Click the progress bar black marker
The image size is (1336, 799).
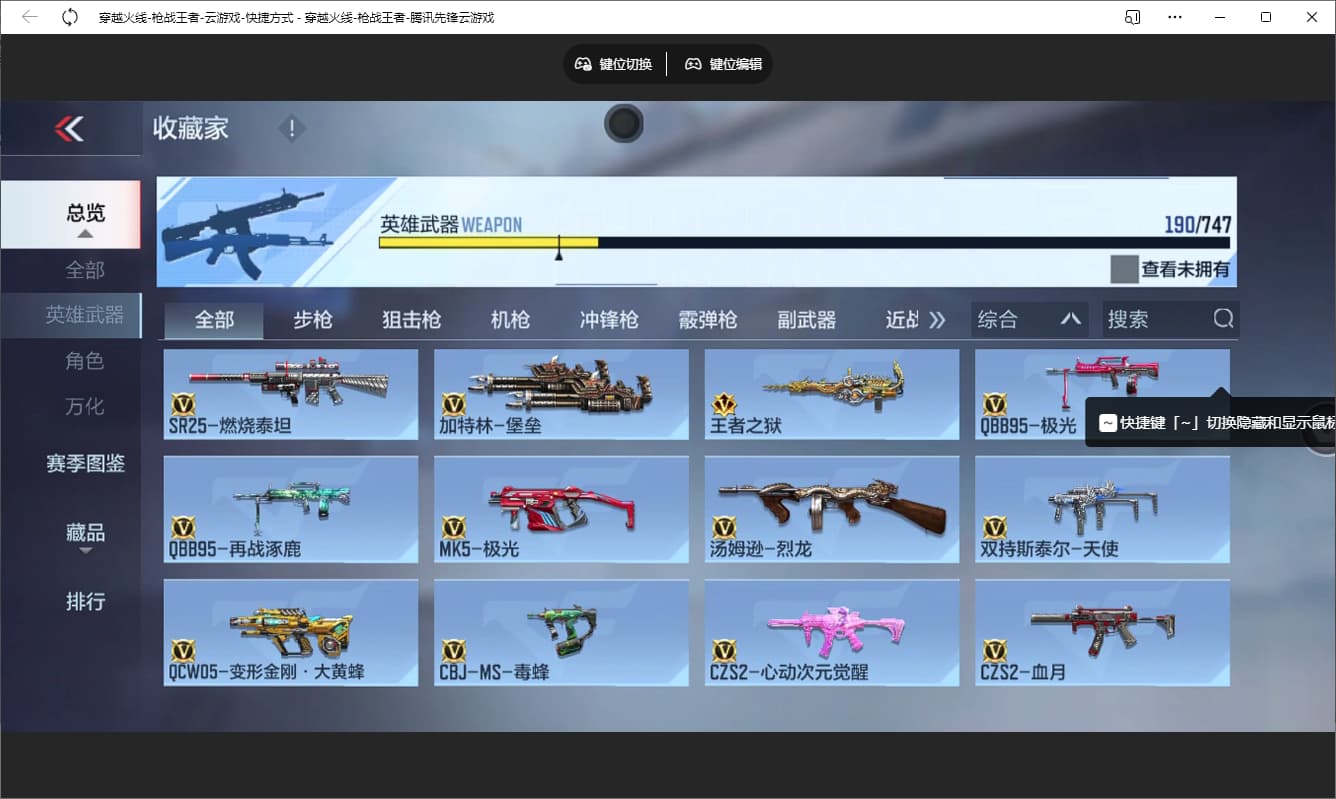pos(559,248)
